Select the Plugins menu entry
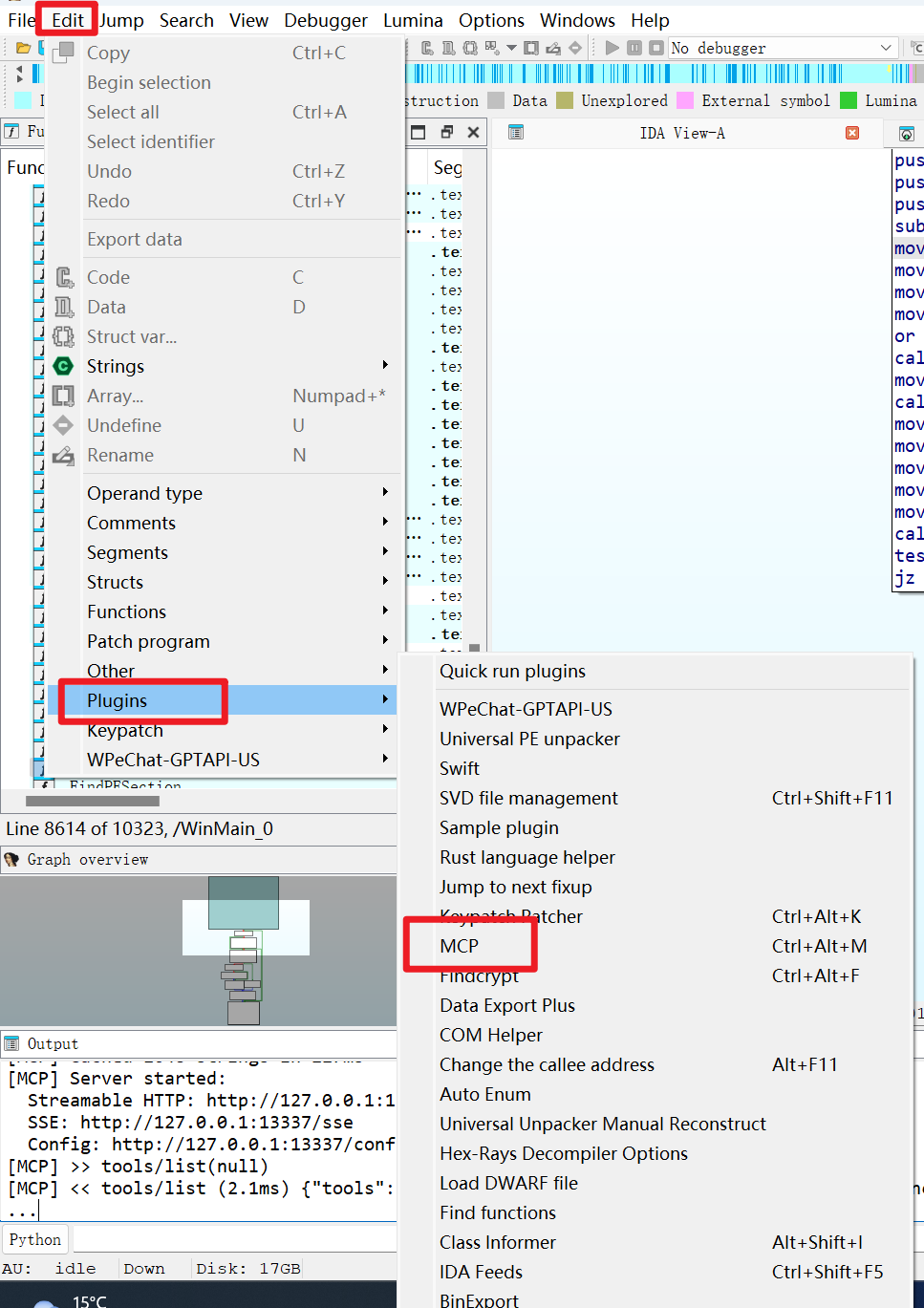Screen dimensions: 924x1308 click(x=223, y=700)
